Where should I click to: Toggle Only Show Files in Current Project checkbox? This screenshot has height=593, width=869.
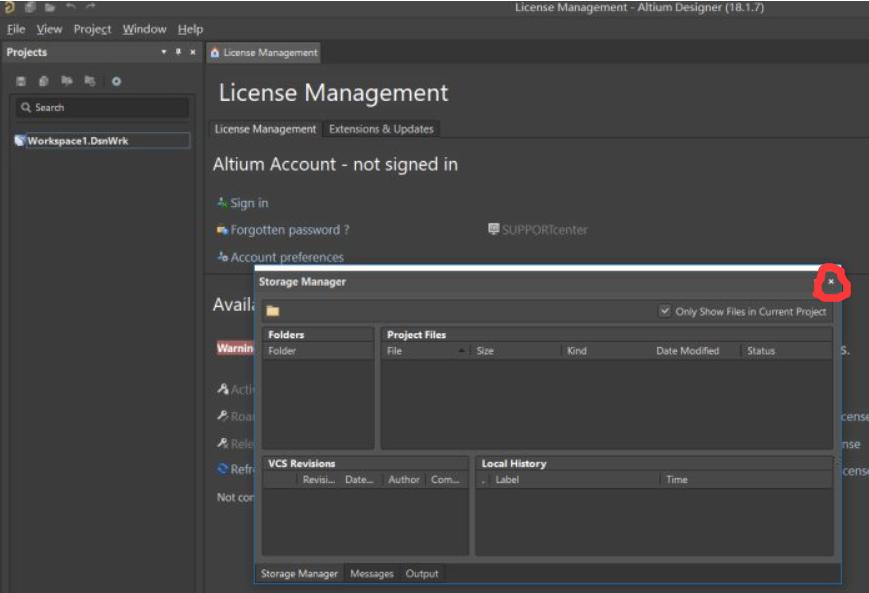pos(664,311)
